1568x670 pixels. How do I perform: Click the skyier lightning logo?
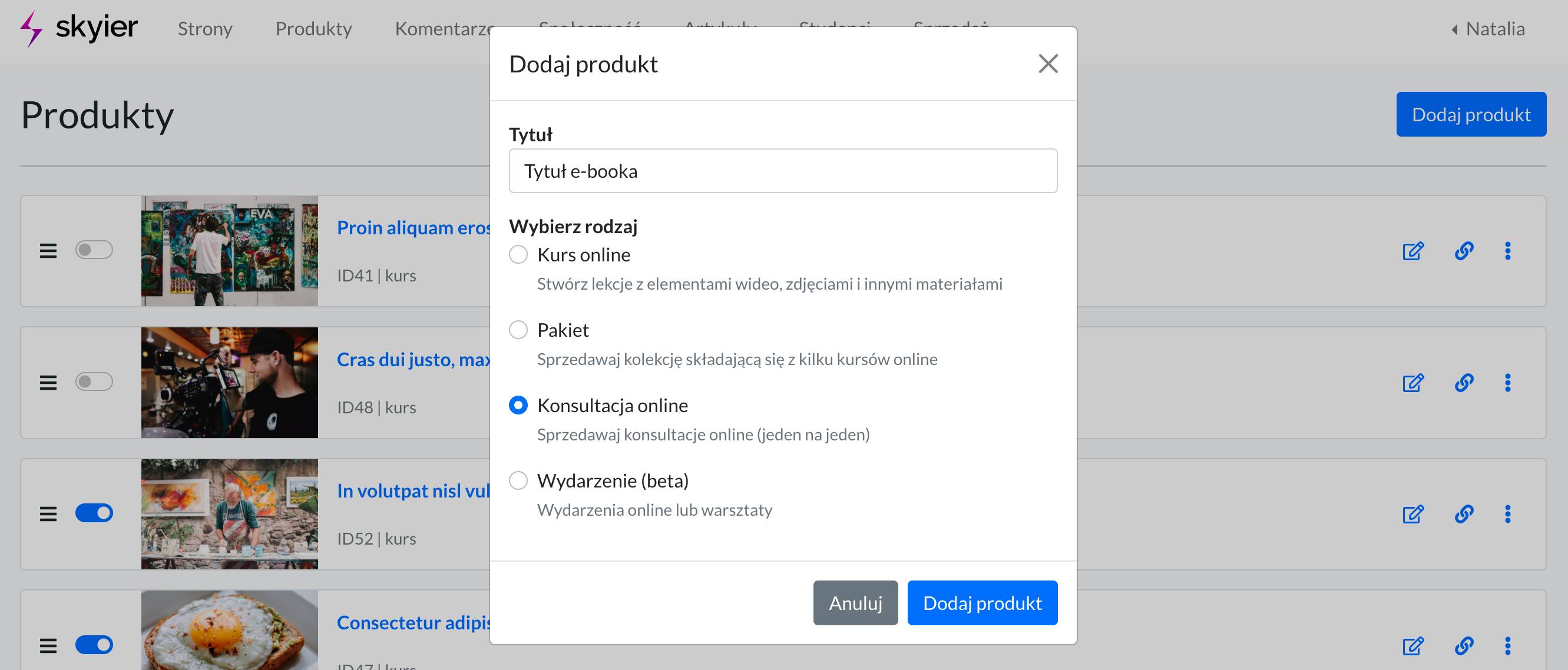(31, 28)
